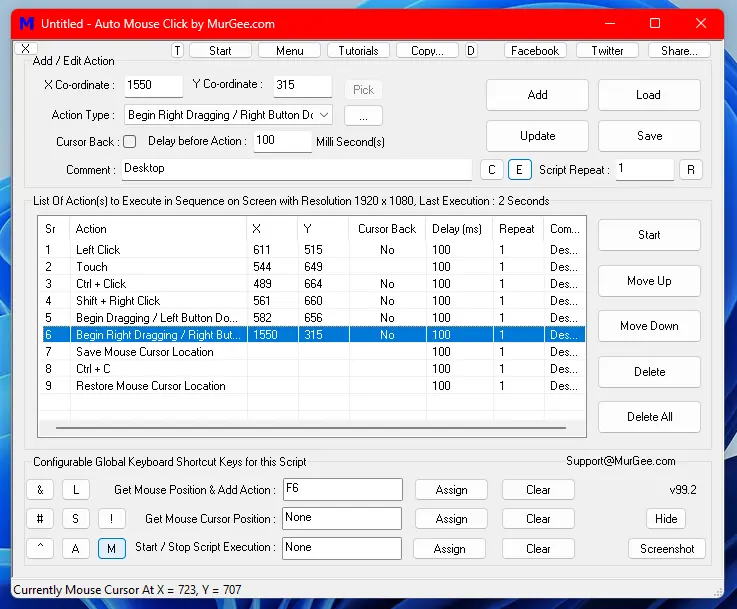Select the Left Click action row
The height and width of the screenshot is (609, 737).
[314, 250]
